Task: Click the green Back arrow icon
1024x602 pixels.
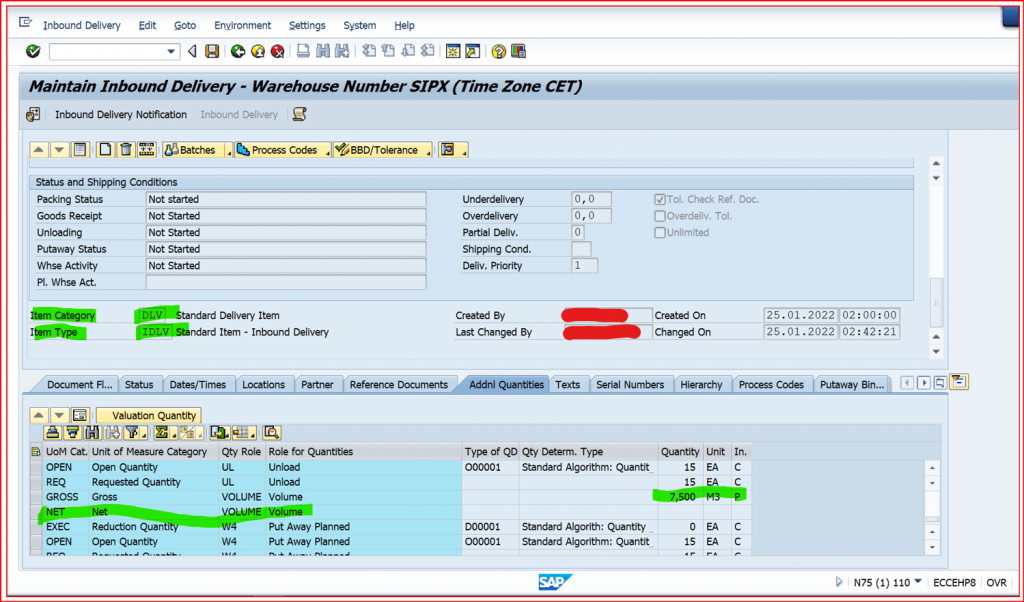Action: pyautogui.click(x=238, y=51)
